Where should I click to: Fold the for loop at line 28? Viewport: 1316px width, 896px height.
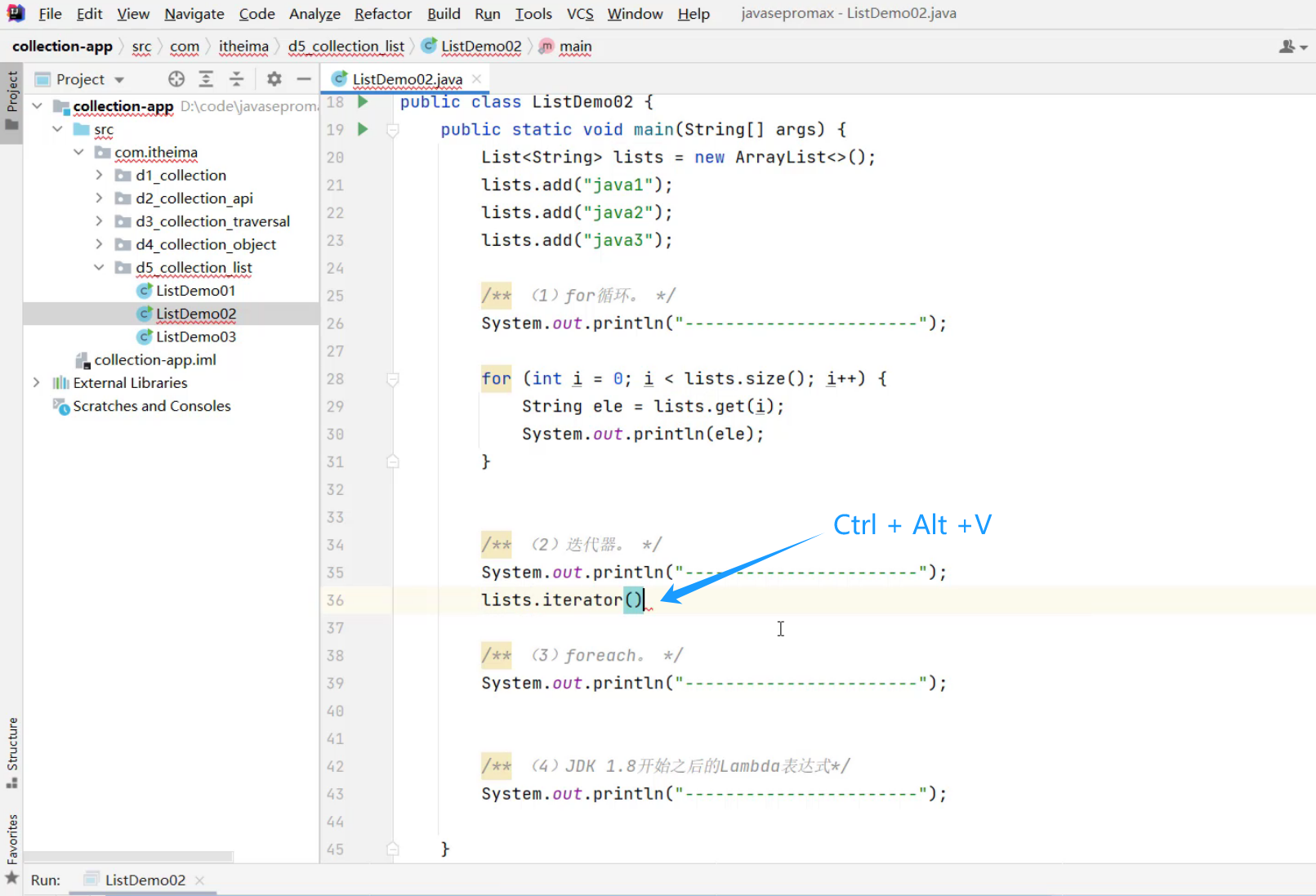(393, 379)
